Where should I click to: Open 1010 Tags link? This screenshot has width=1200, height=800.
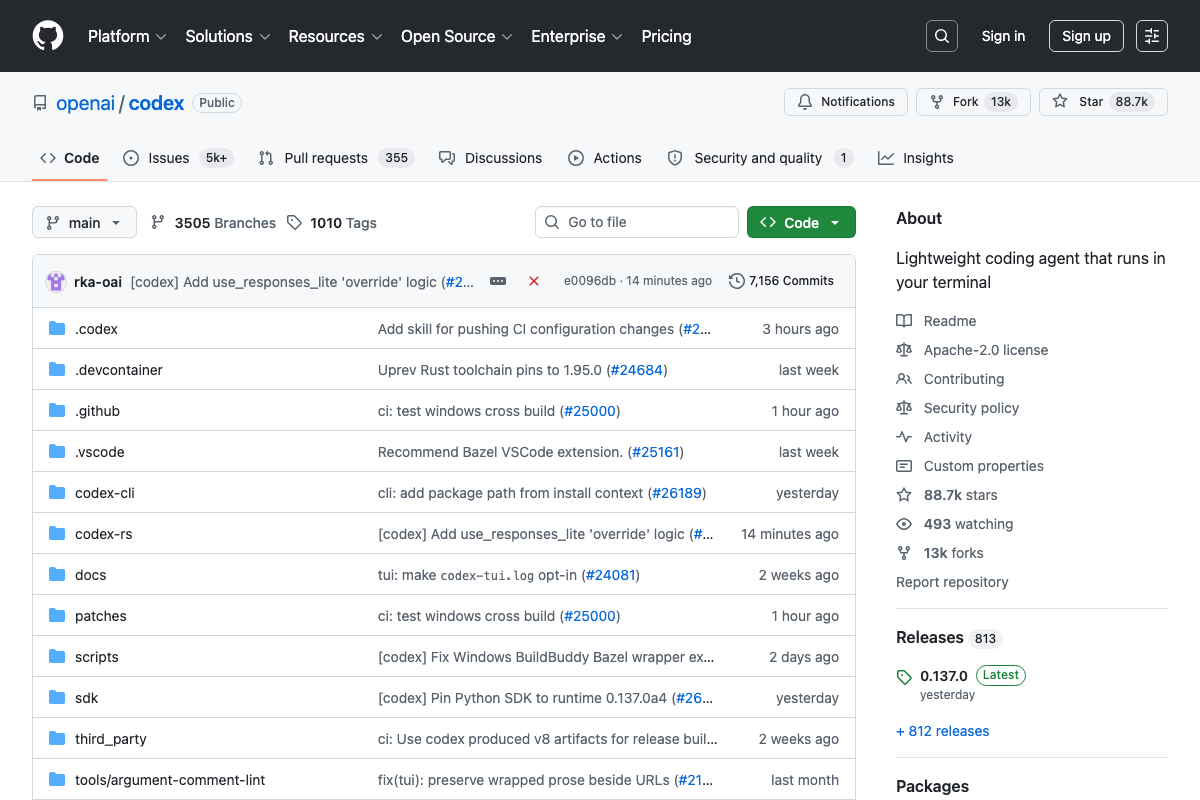point(332,223)
